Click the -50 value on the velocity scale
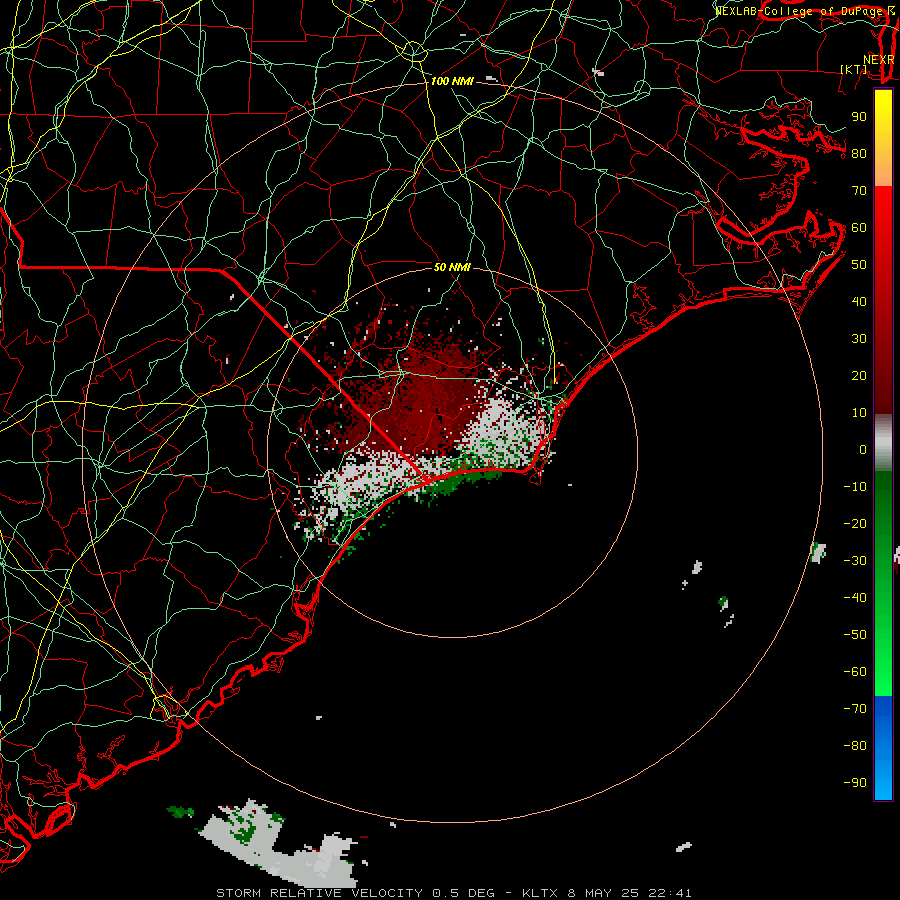900x900 pixels. pos(855,634)
